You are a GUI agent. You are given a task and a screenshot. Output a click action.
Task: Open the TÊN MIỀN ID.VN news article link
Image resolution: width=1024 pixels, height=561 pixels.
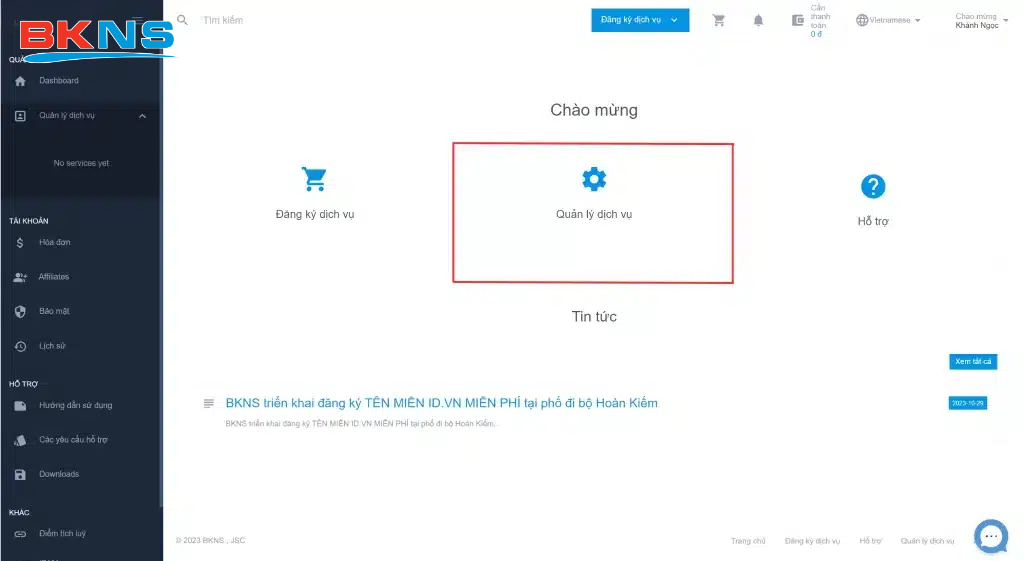(x=441, y=403)
